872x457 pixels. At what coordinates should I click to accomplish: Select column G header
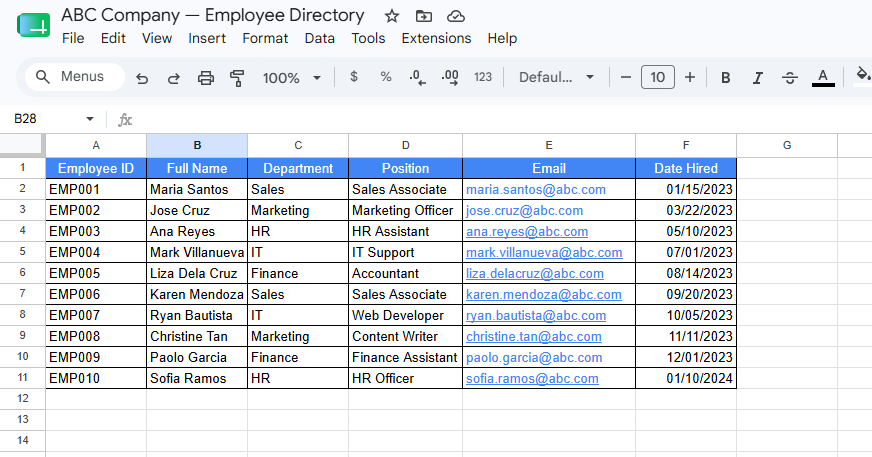787,145
